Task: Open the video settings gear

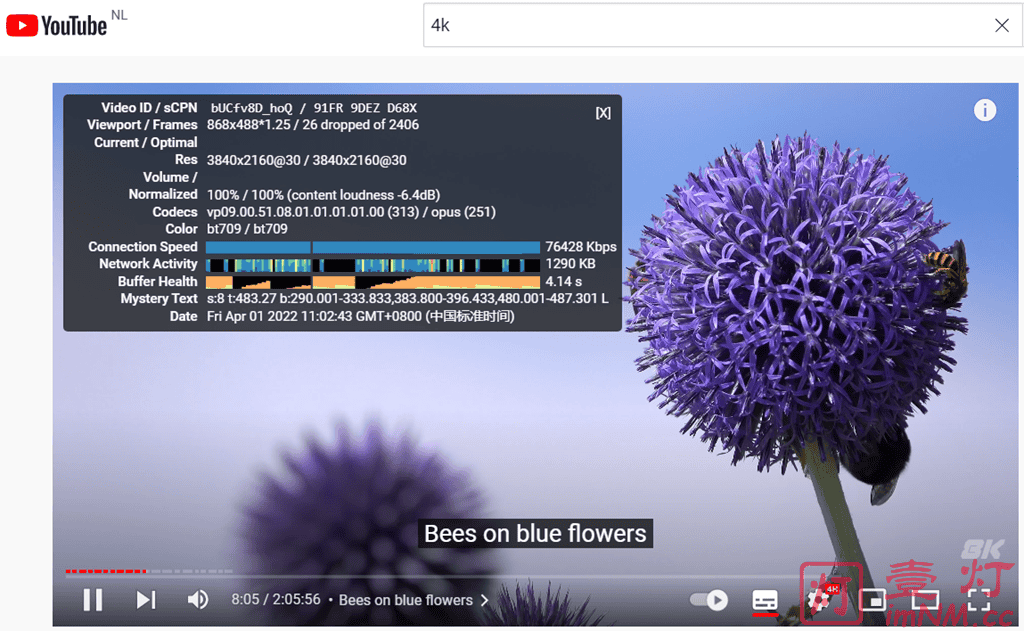Action: [x=820, y=600]
